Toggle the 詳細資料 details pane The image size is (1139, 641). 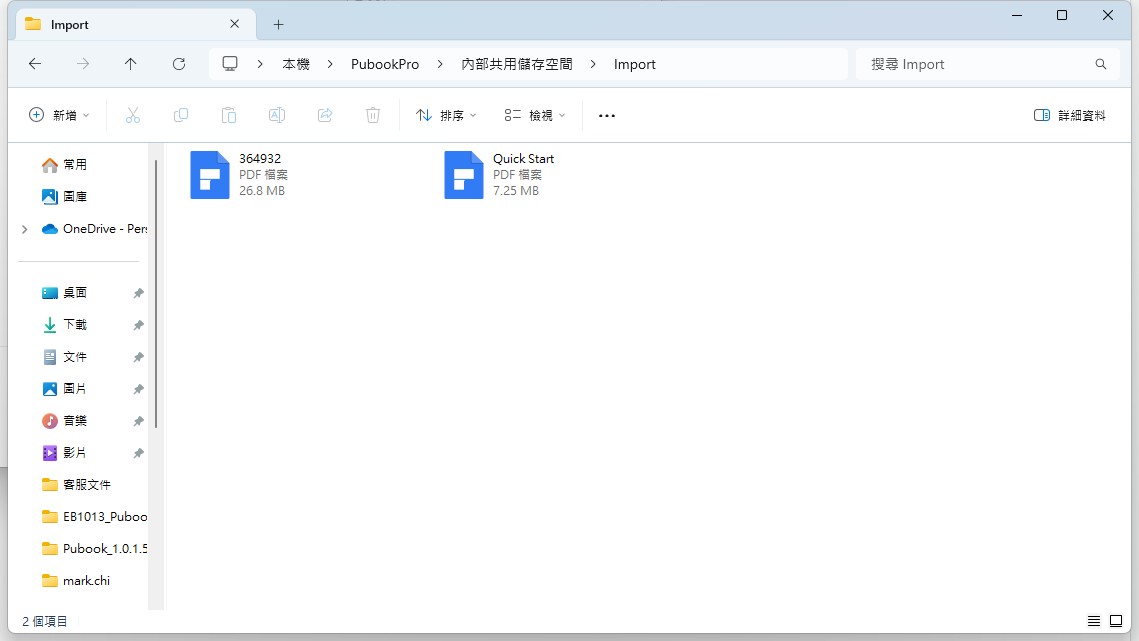click(1068, 115)
